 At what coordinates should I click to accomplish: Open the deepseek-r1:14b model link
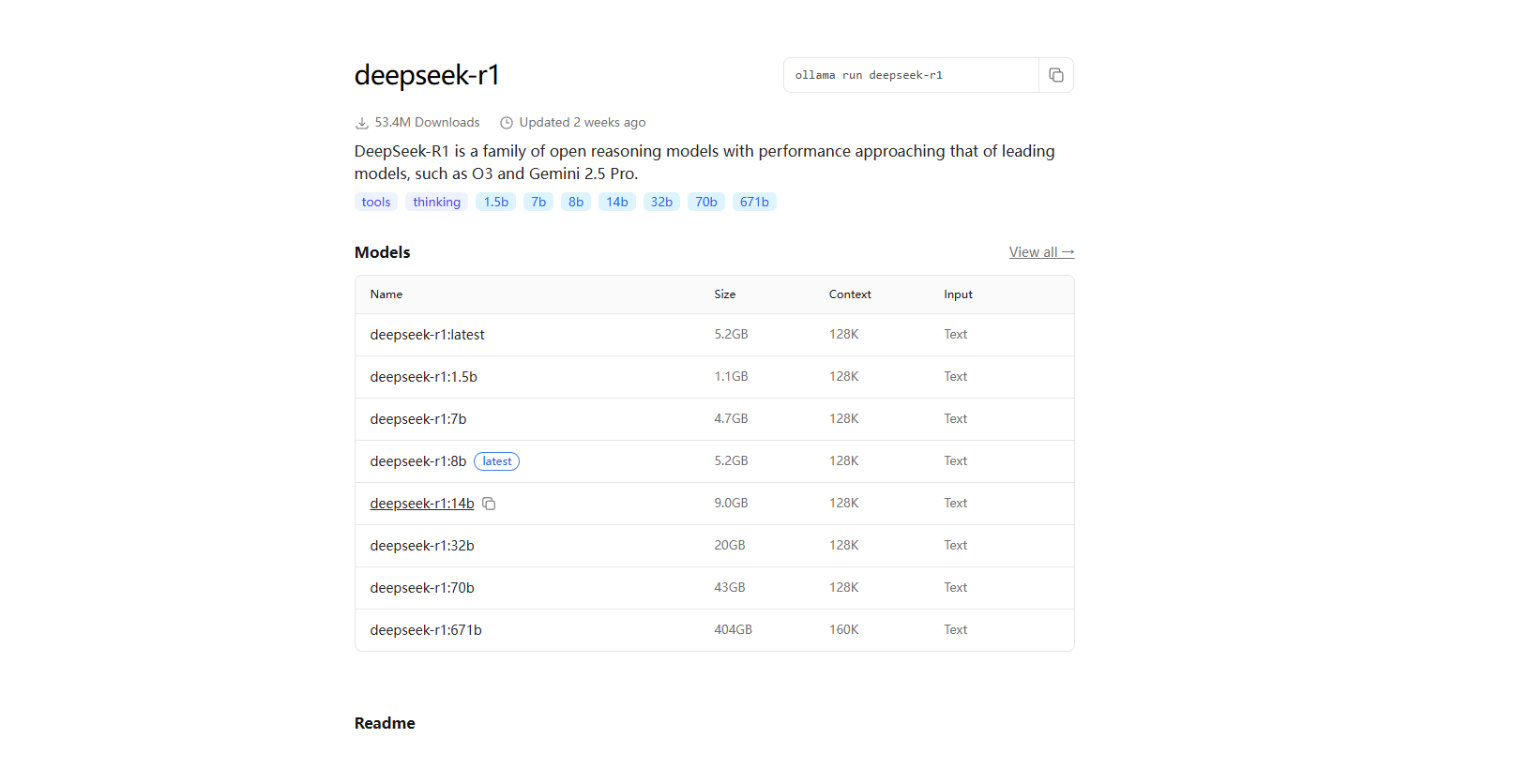coord(422,504)
